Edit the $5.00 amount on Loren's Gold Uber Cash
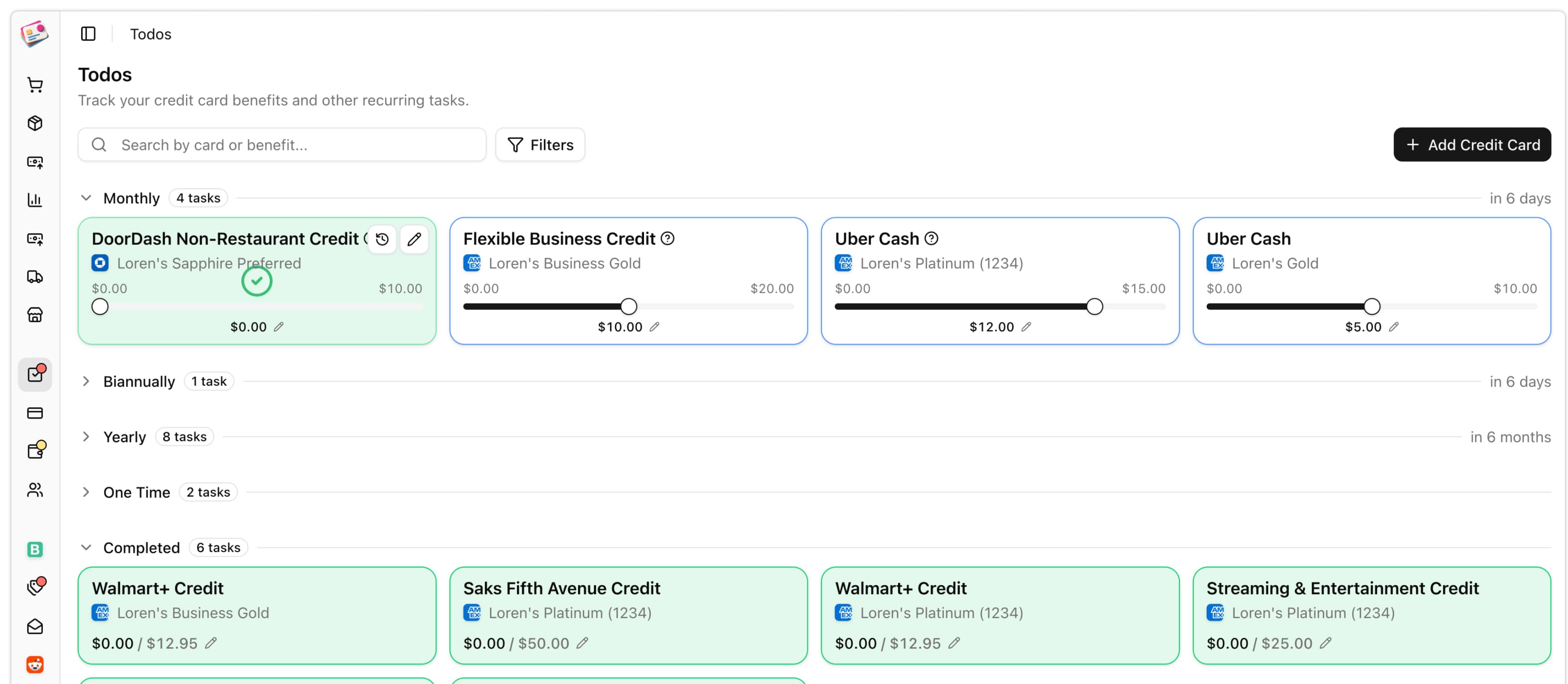1568x684 pixels. tap(1394, 326)
